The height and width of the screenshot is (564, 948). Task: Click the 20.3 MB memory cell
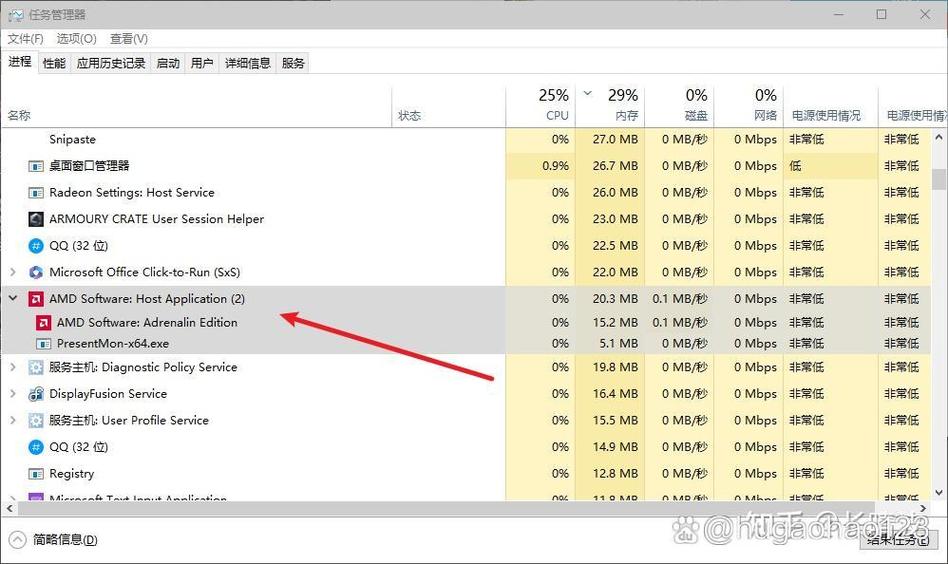[x=610, y=299]
